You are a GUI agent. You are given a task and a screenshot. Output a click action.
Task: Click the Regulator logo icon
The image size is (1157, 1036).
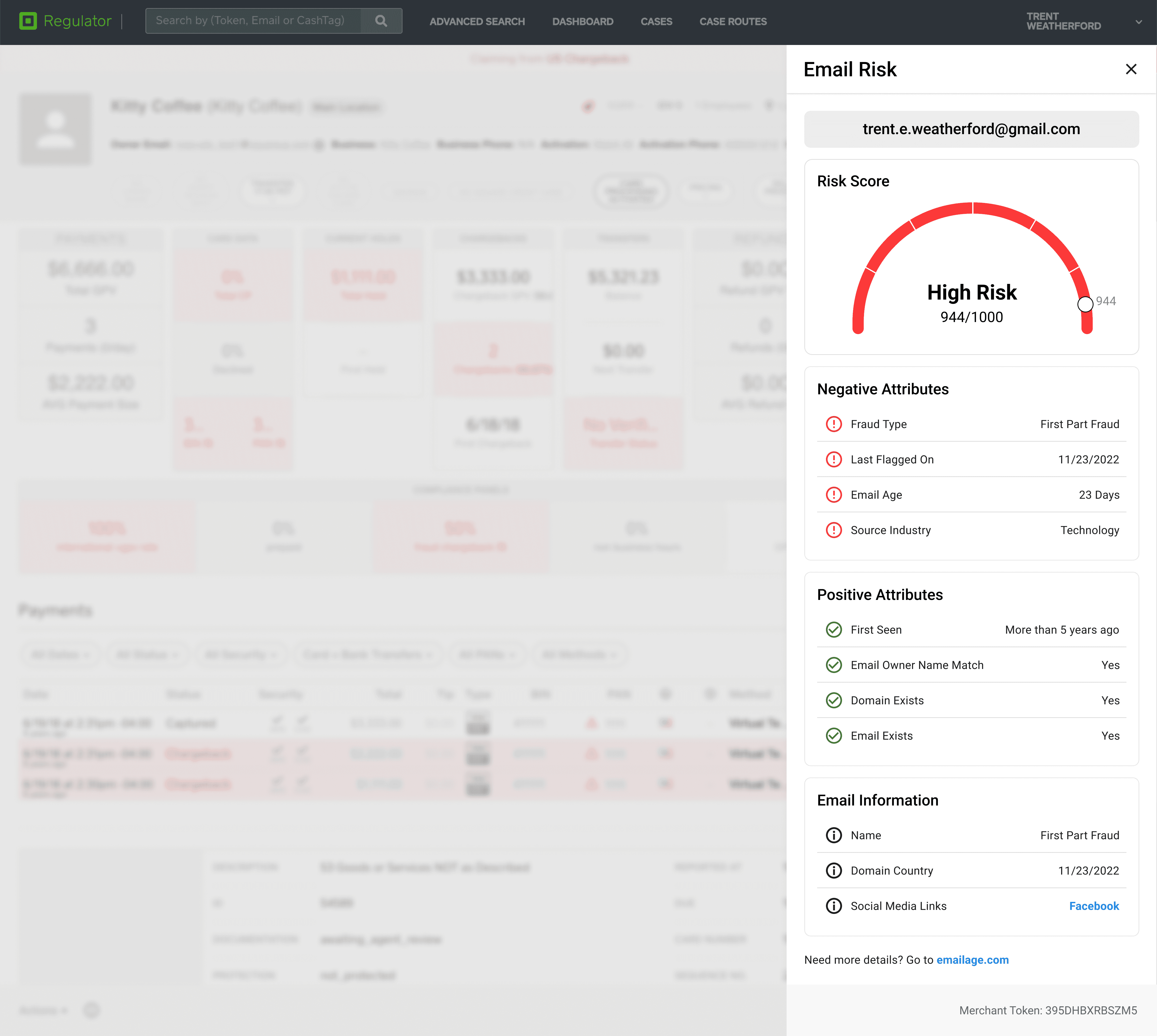click(28, 21)
